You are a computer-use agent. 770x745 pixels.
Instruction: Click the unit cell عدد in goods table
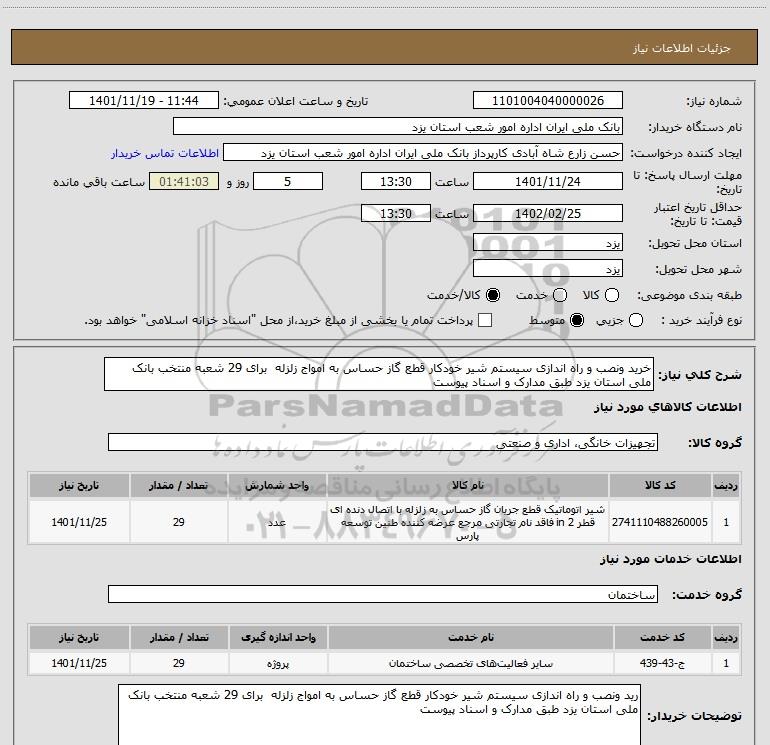277,522
